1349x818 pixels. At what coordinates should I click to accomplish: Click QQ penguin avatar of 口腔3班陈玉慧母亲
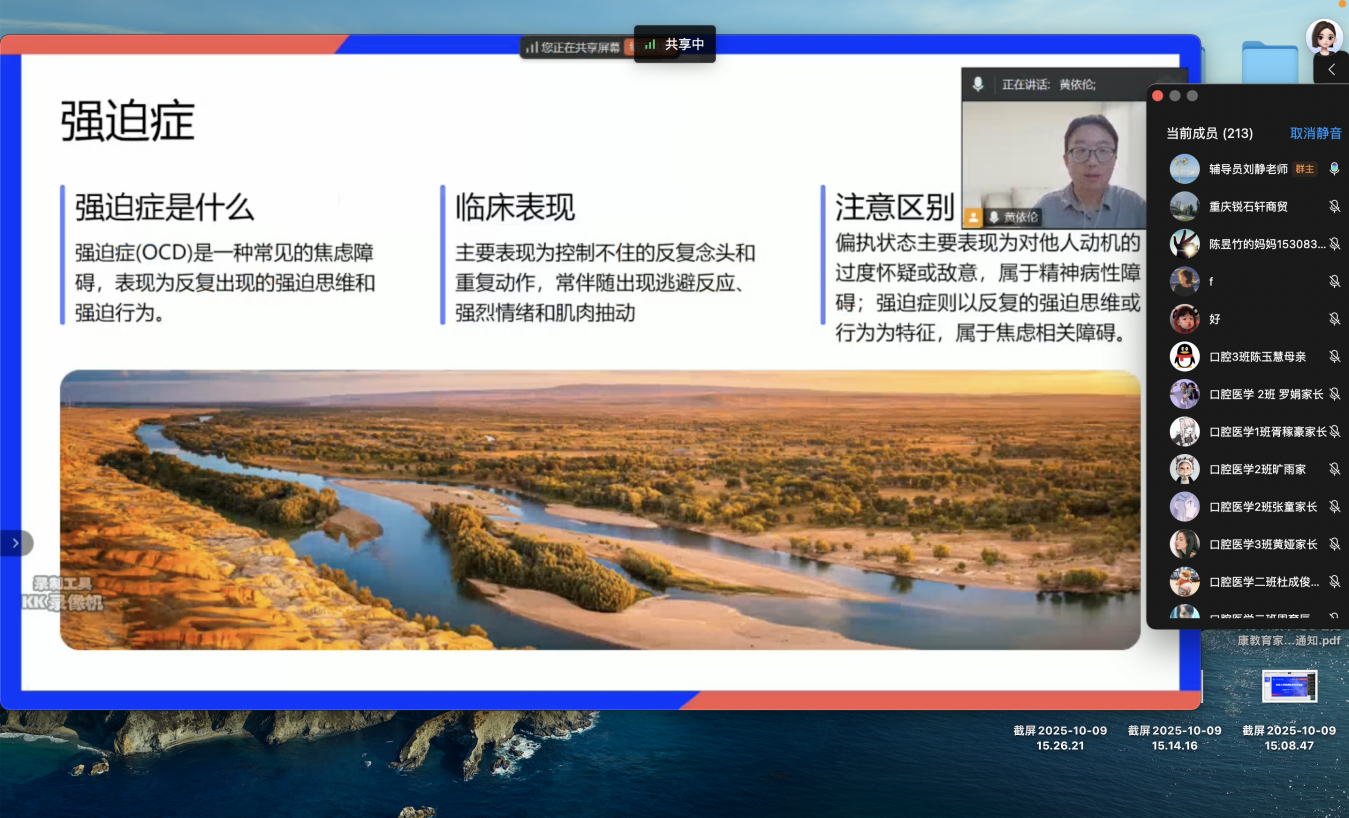(x=1185, y=357)
